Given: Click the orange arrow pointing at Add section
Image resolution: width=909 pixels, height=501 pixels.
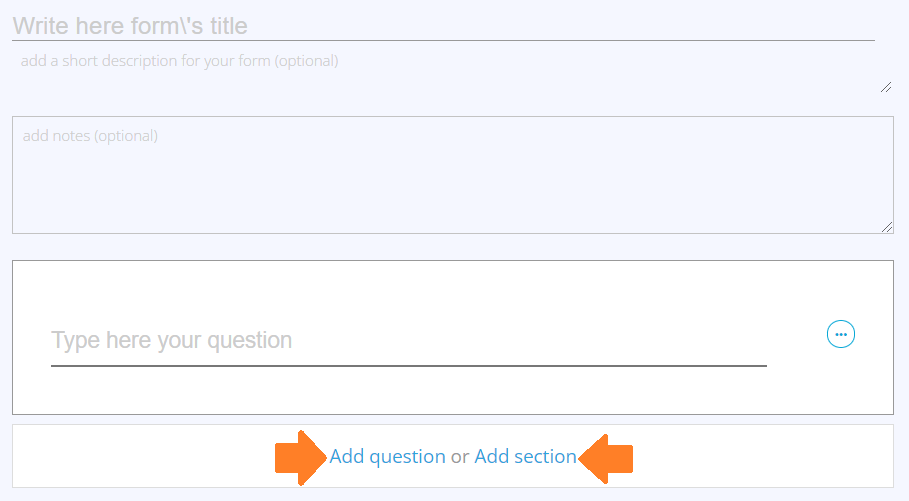Looking at the screenshot, I should point(605,458).
